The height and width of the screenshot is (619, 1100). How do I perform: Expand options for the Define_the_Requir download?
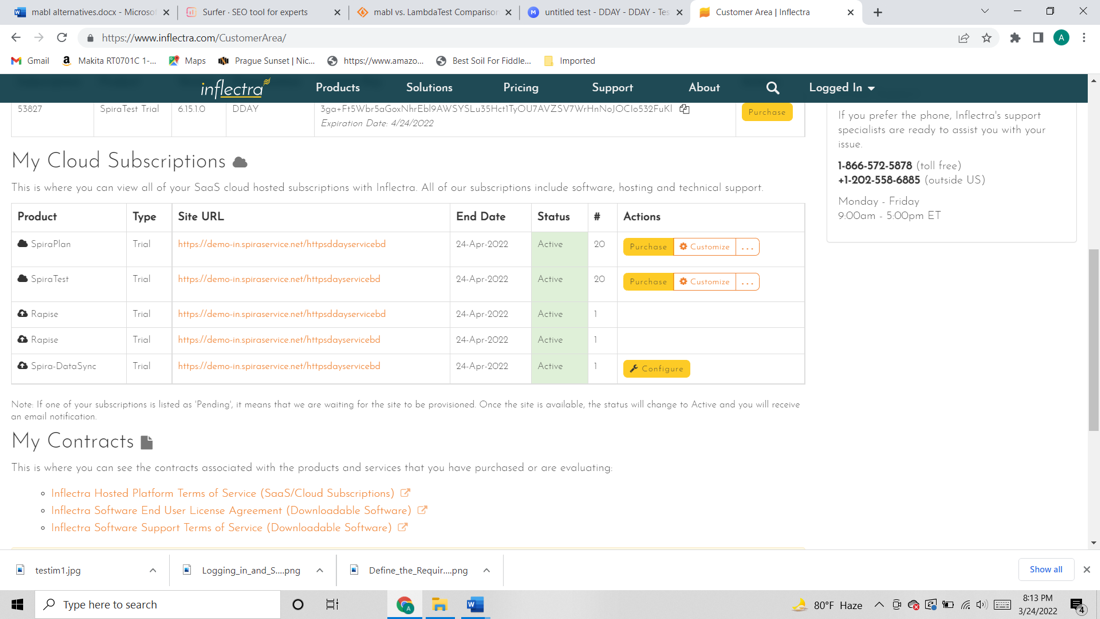tap(486, 571)
